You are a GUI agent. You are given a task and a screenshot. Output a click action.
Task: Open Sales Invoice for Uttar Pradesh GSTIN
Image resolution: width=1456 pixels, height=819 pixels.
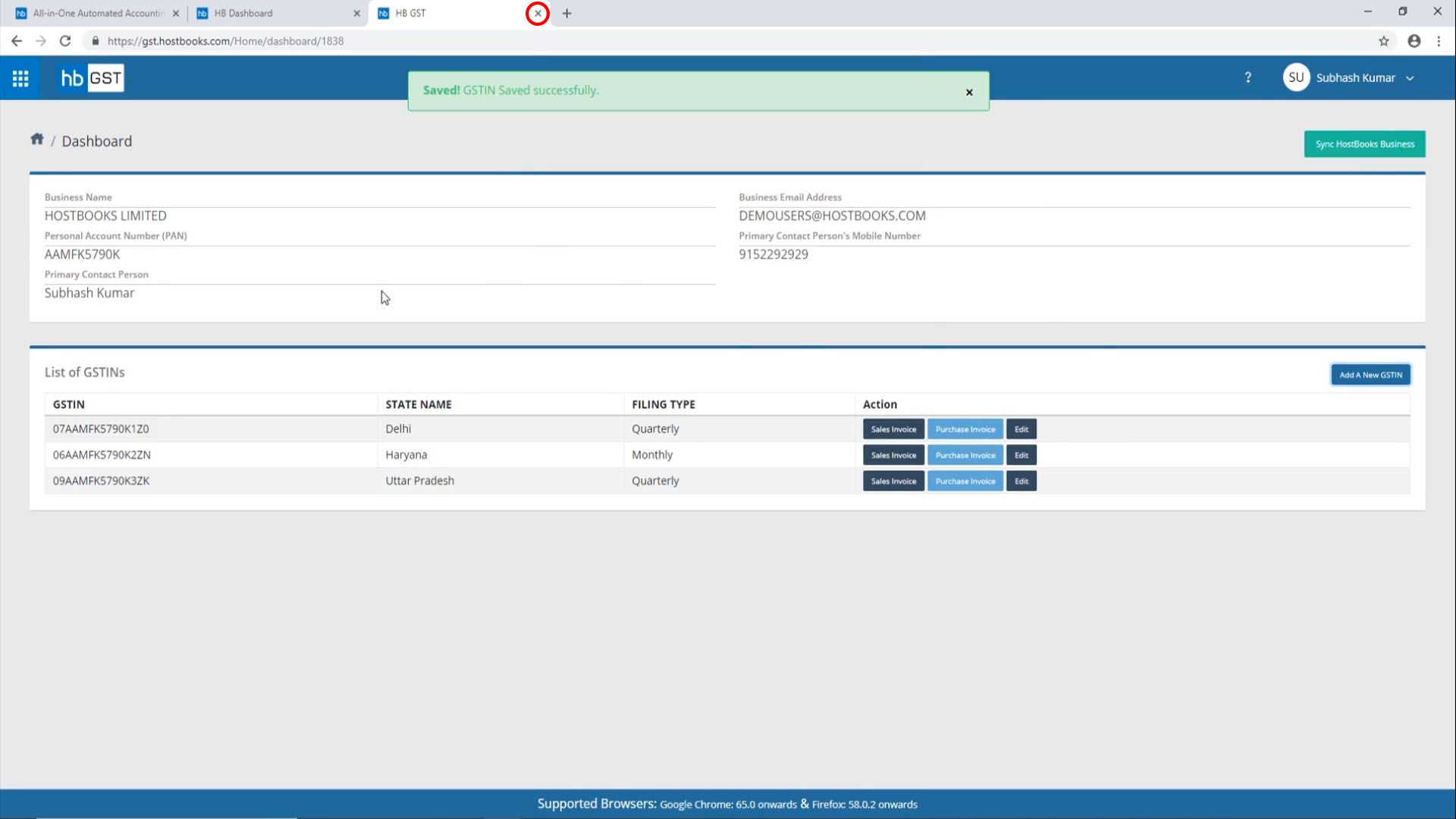click(x=893, y=481)
